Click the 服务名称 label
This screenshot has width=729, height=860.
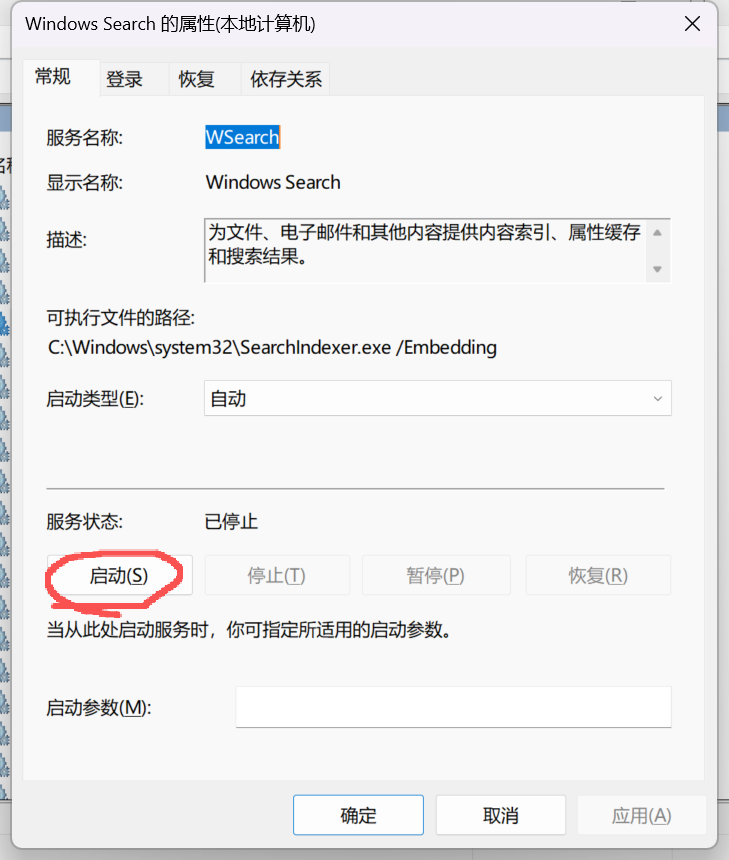(84, 137)
